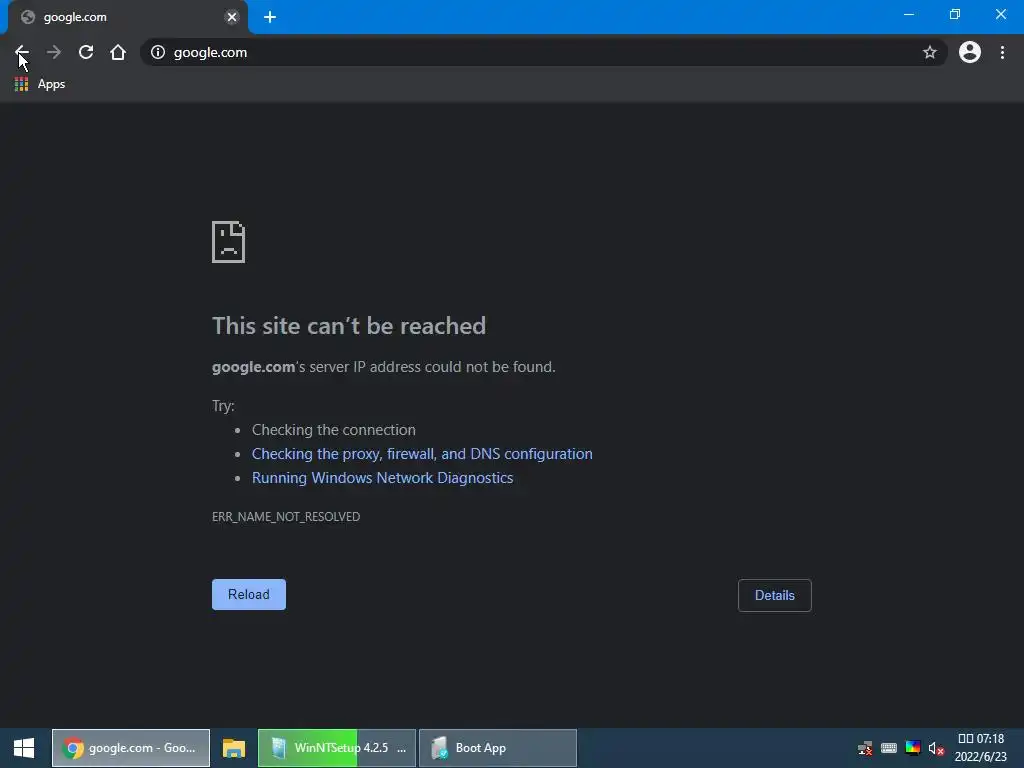Click the colorful display tray icon
Image resolution: width=1024 pixels, height=768 pixels.
pos(913,748)
